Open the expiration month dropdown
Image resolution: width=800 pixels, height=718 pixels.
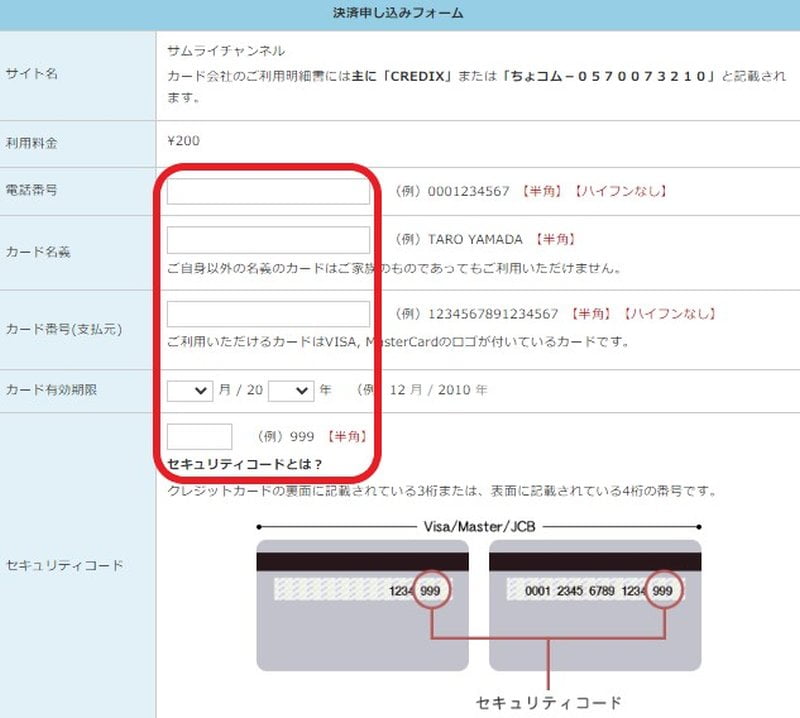tap(190, 391)
